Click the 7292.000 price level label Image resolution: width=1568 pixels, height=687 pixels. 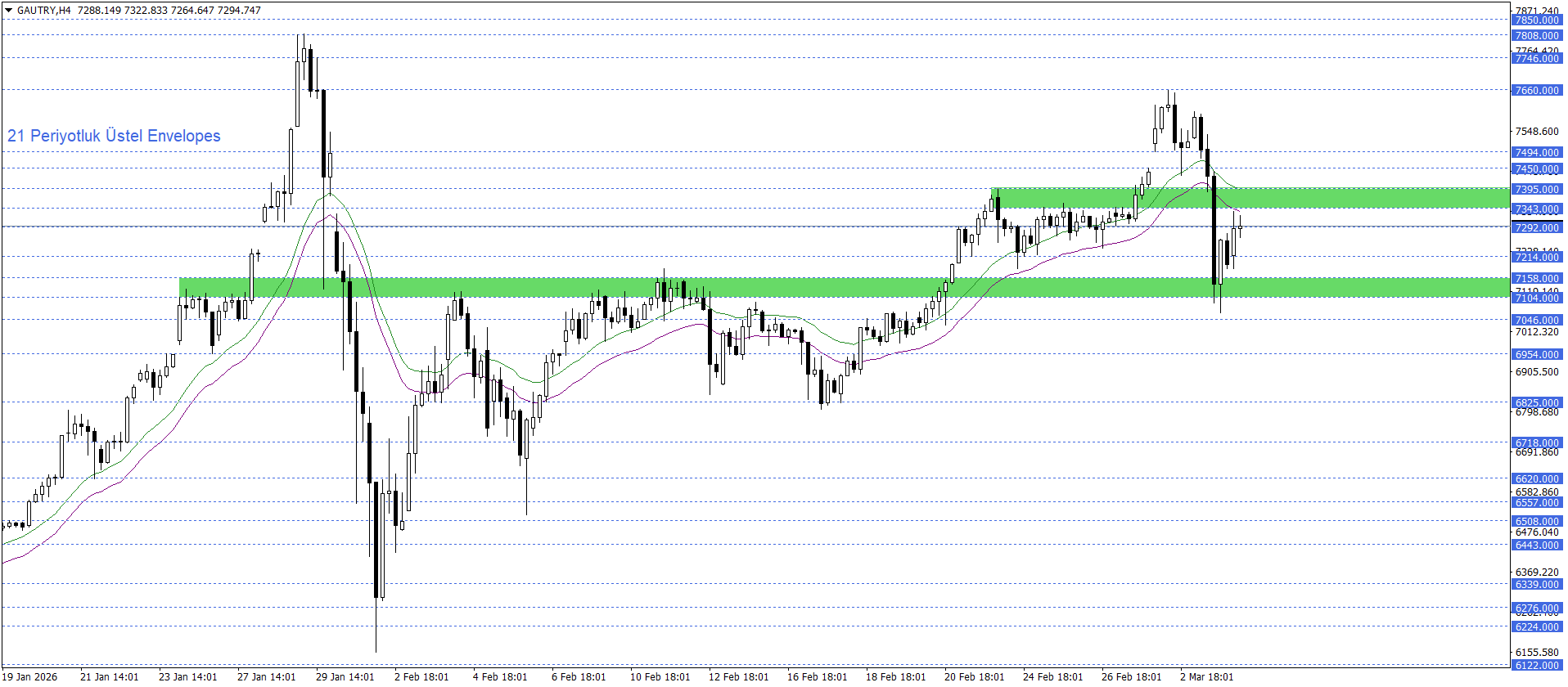click(1536, 228)
